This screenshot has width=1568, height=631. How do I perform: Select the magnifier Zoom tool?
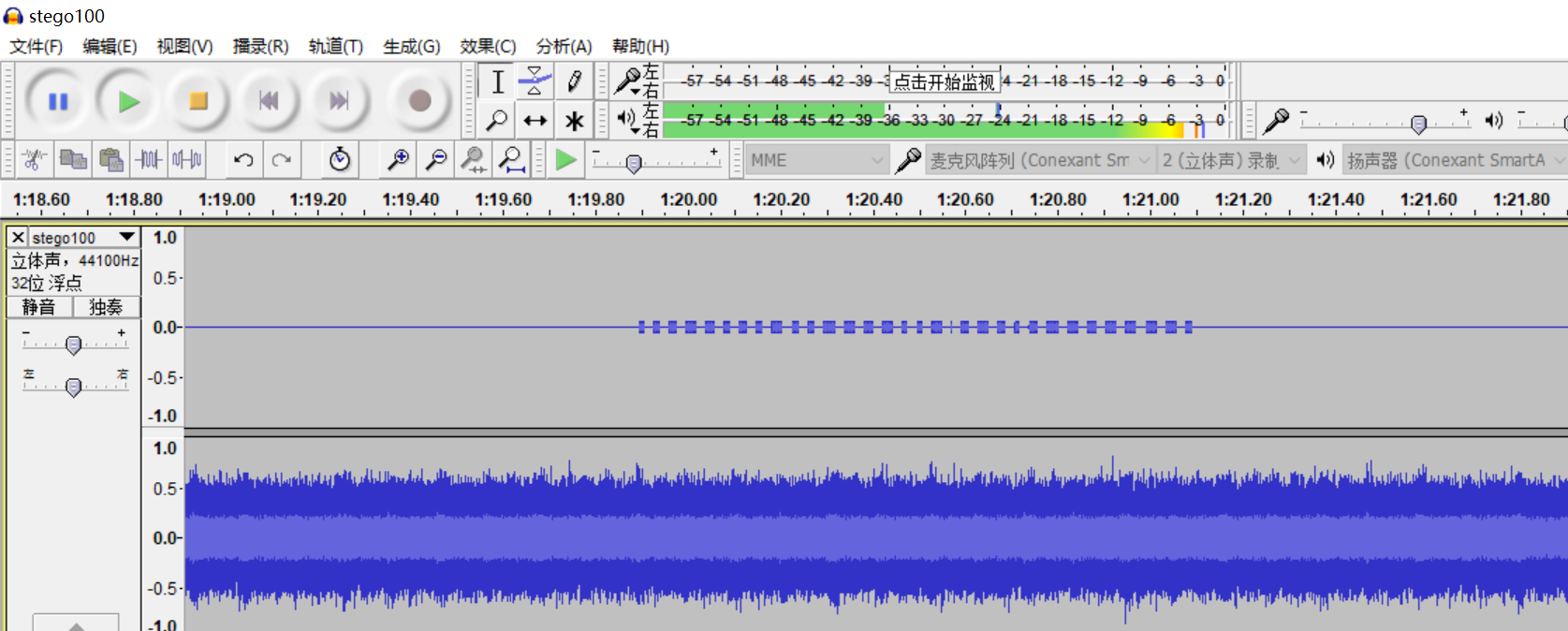(x=497, y=120)
